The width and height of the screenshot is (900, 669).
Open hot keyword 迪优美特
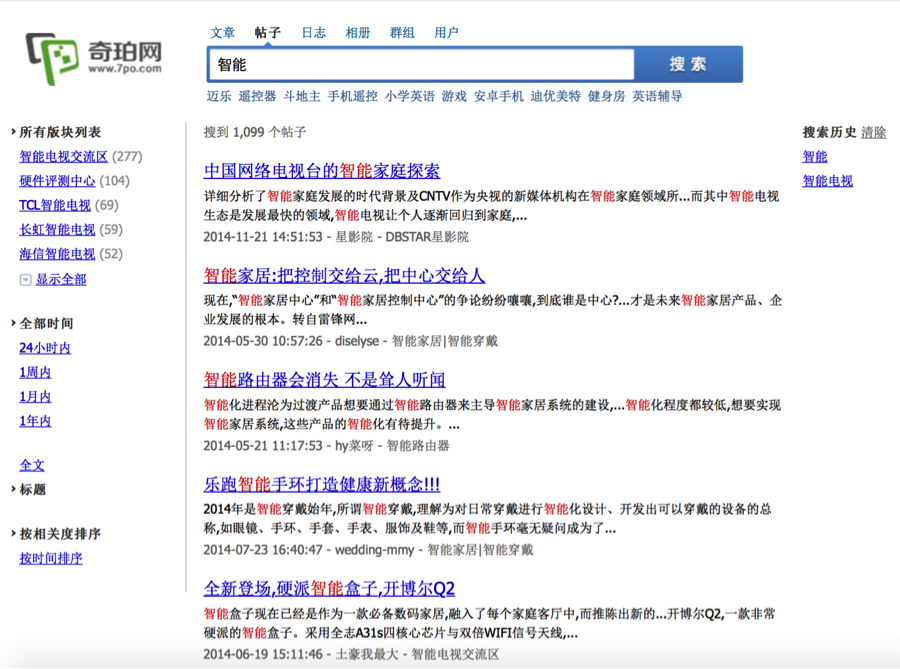[556, 96]
